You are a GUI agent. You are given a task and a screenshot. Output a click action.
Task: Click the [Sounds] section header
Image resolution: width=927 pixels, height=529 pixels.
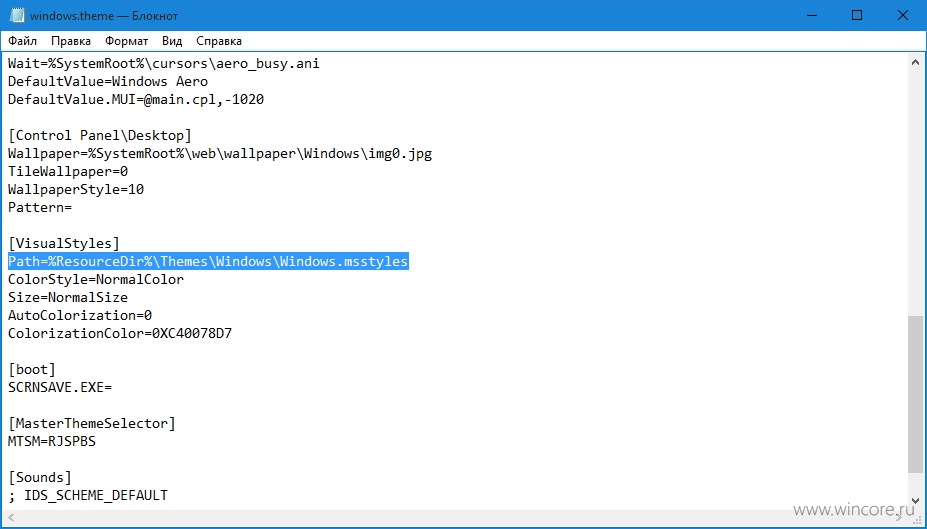[40, 477]
